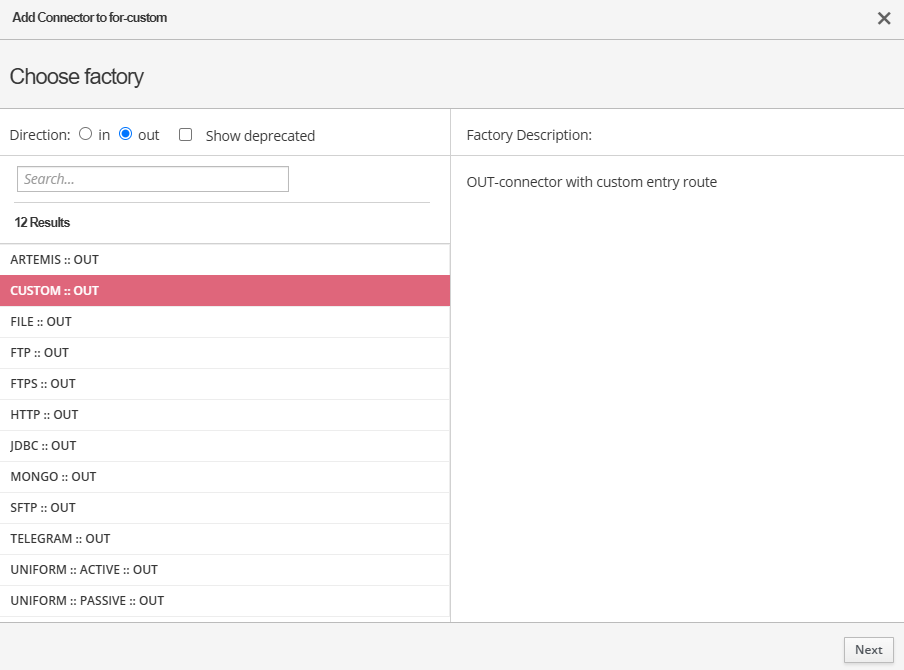The height and width of the screenshot is (670, 904).
Task: Click the factory Search input field
Action: [153, 179]
